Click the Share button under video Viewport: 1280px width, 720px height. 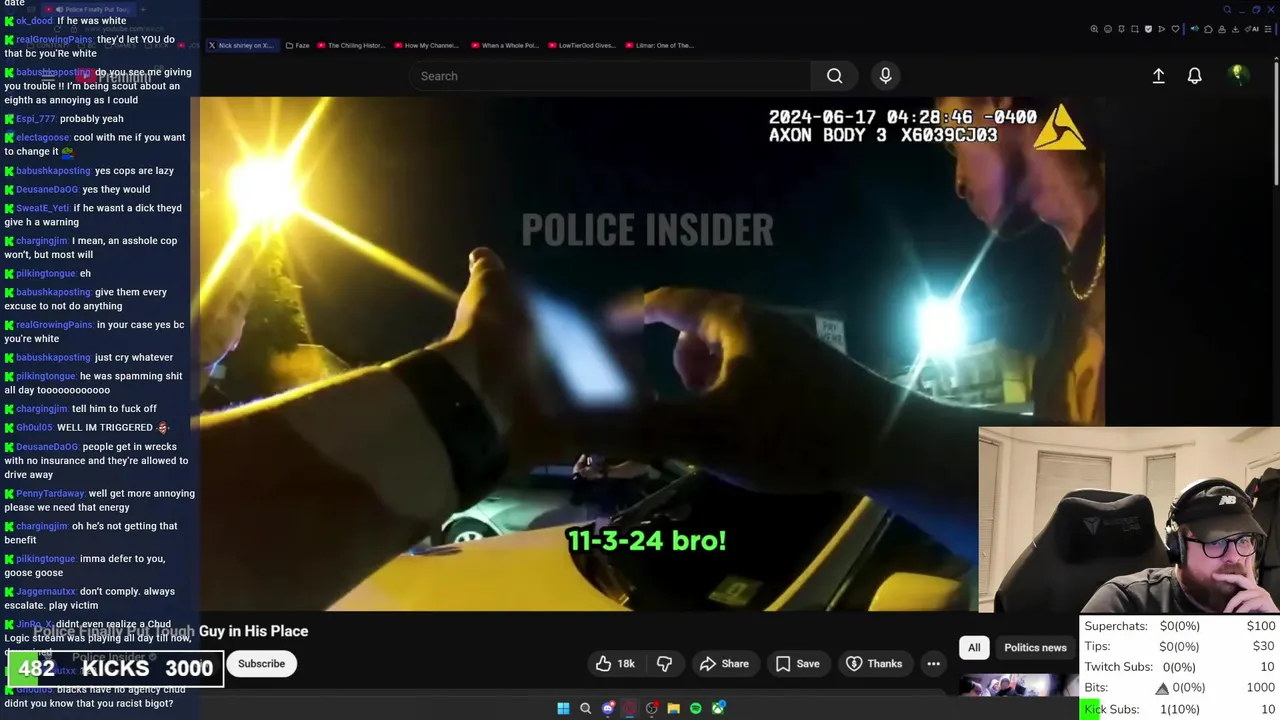(724, 663)
